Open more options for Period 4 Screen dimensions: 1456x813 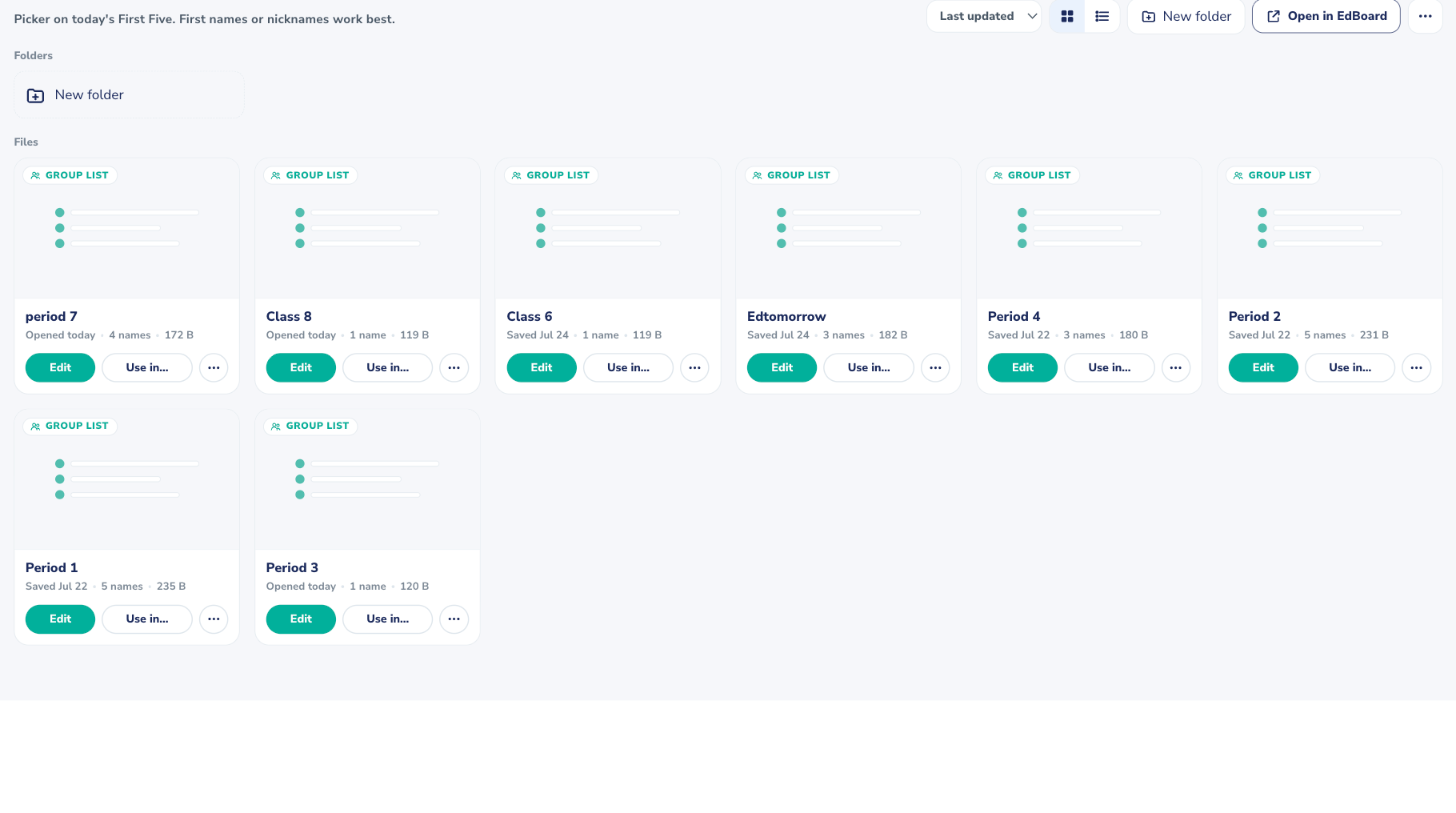point(1176,368)
